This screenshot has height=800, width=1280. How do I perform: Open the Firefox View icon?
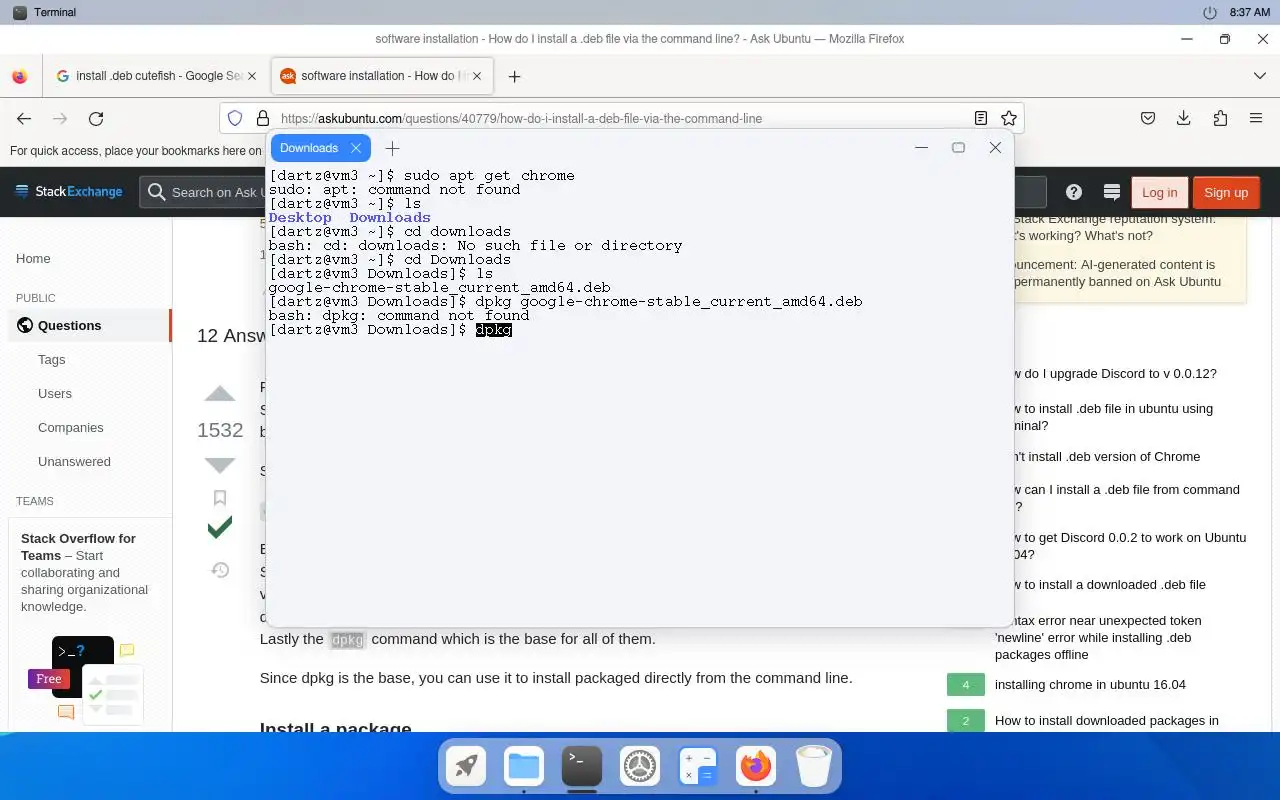[19, 76]
